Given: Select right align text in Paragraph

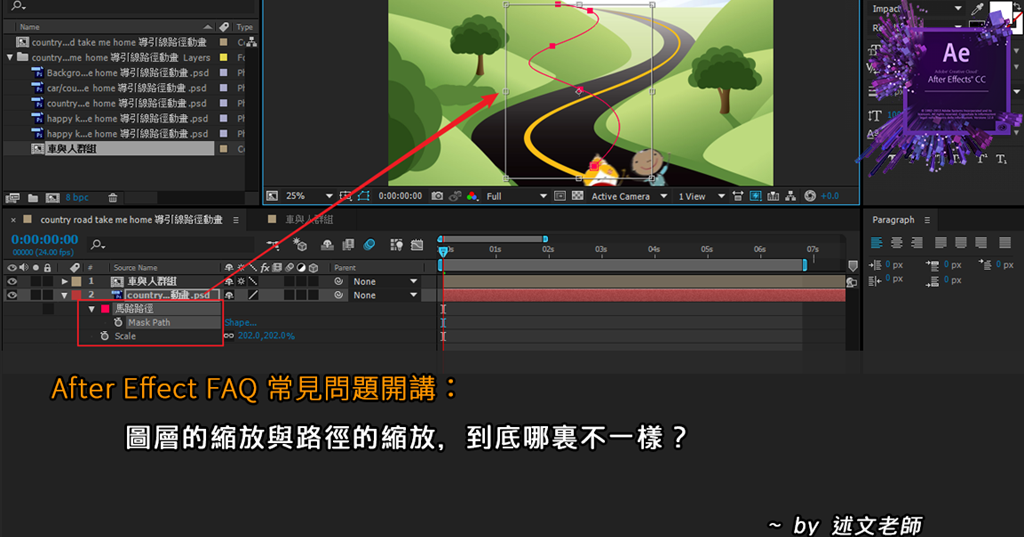Looking at the screenshot, I should coord(917,243).
